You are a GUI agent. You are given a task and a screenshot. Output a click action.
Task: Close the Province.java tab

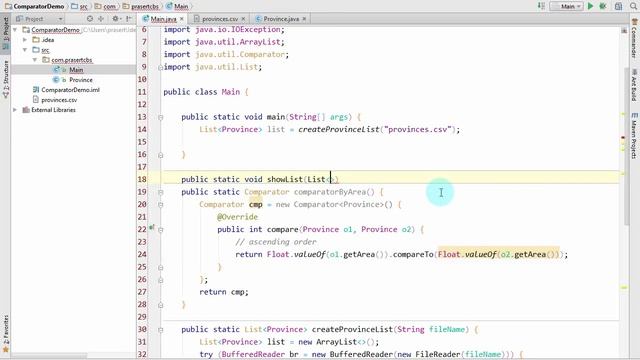point(304,19)
